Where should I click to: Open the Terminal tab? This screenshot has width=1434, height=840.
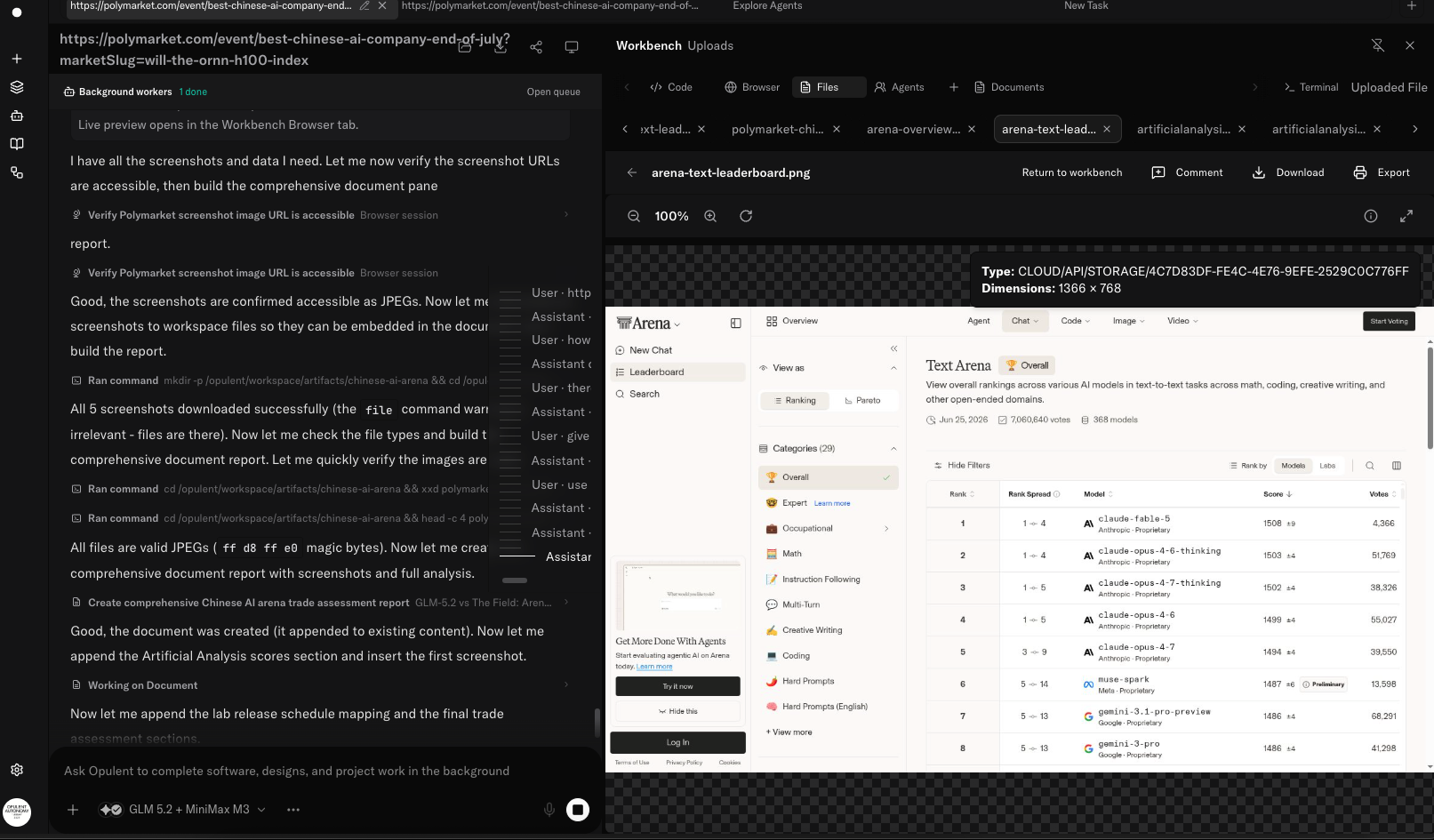pos(1311,87)
